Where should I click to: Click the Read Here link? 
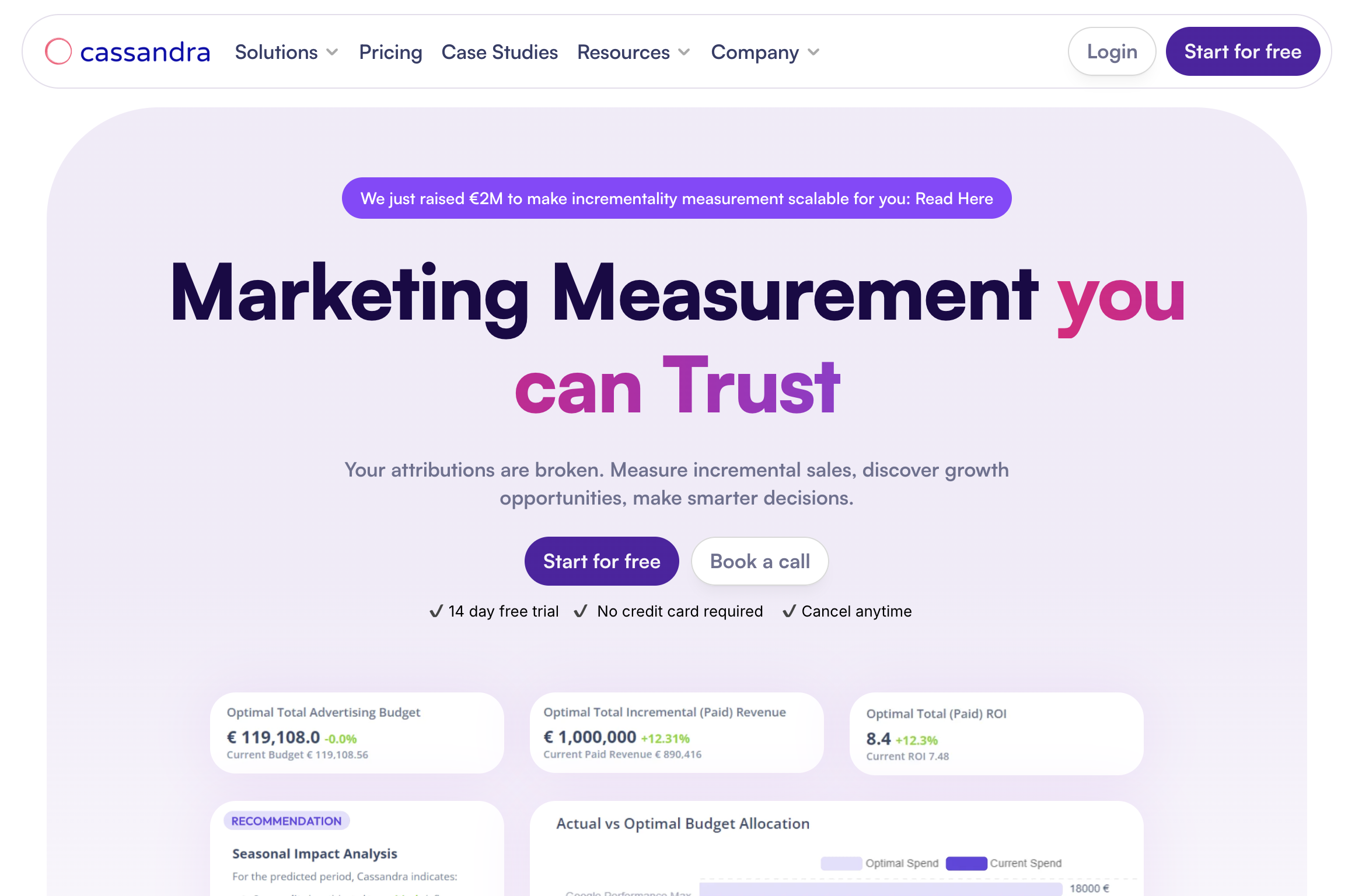point(954,198)
